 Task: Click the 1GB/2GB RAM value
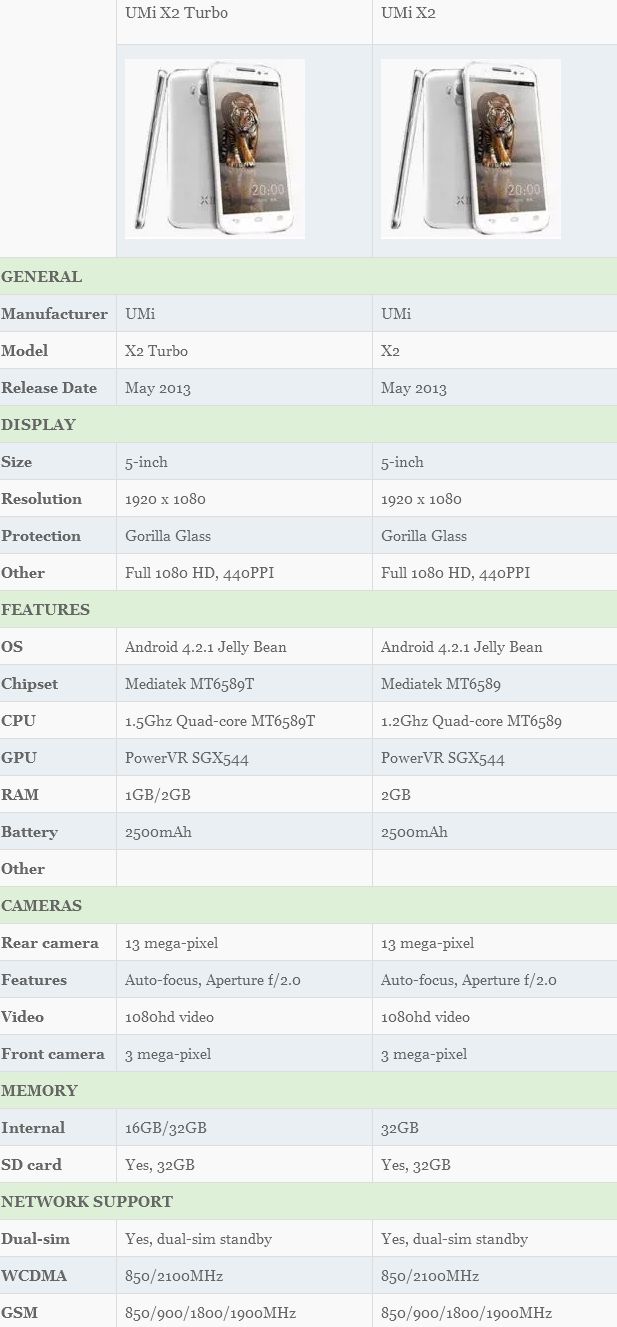point(158,796)
